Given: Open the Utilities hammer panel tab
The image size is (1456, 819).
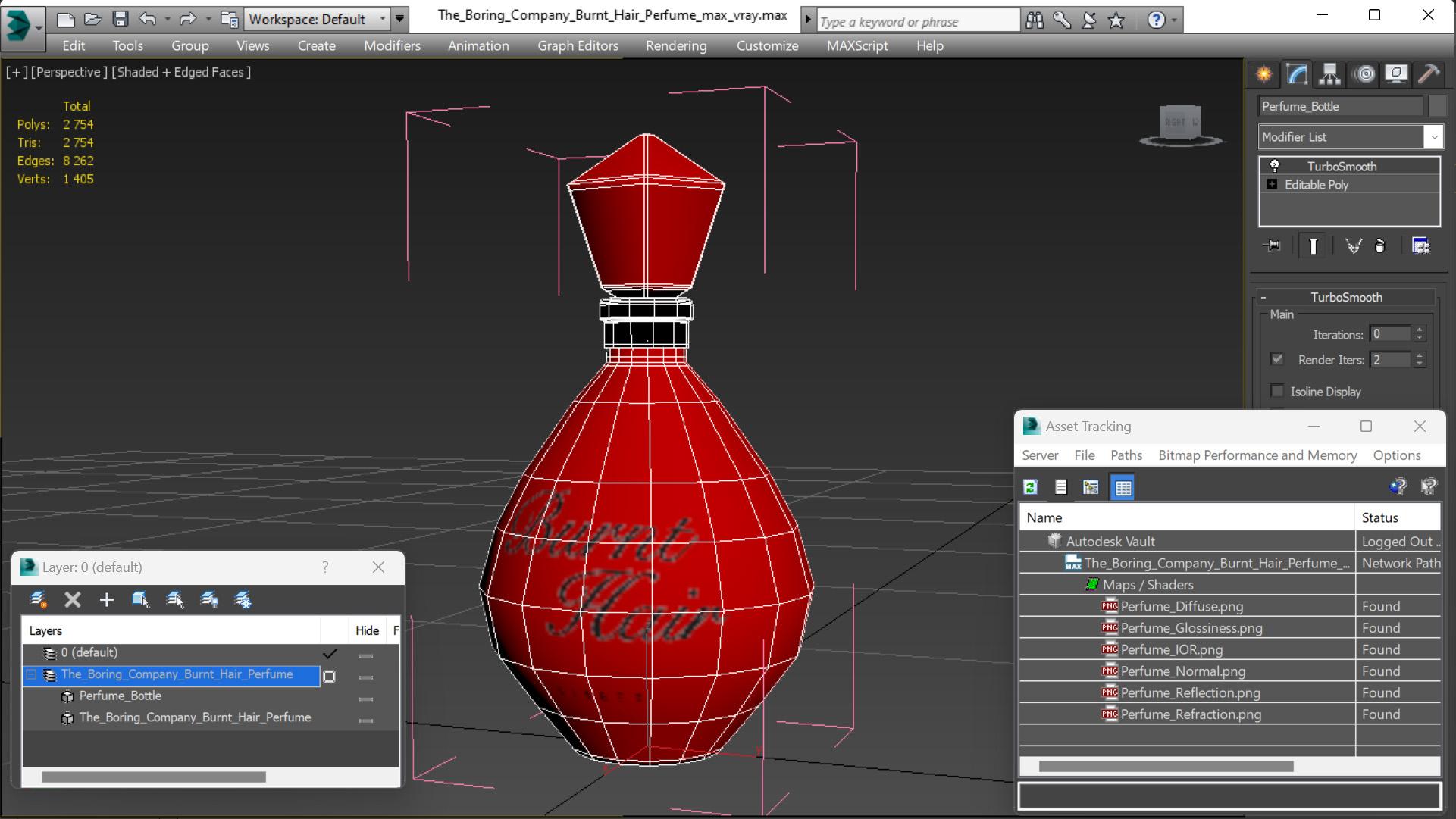Looking at the screenshot, I should coord(1429,73).
